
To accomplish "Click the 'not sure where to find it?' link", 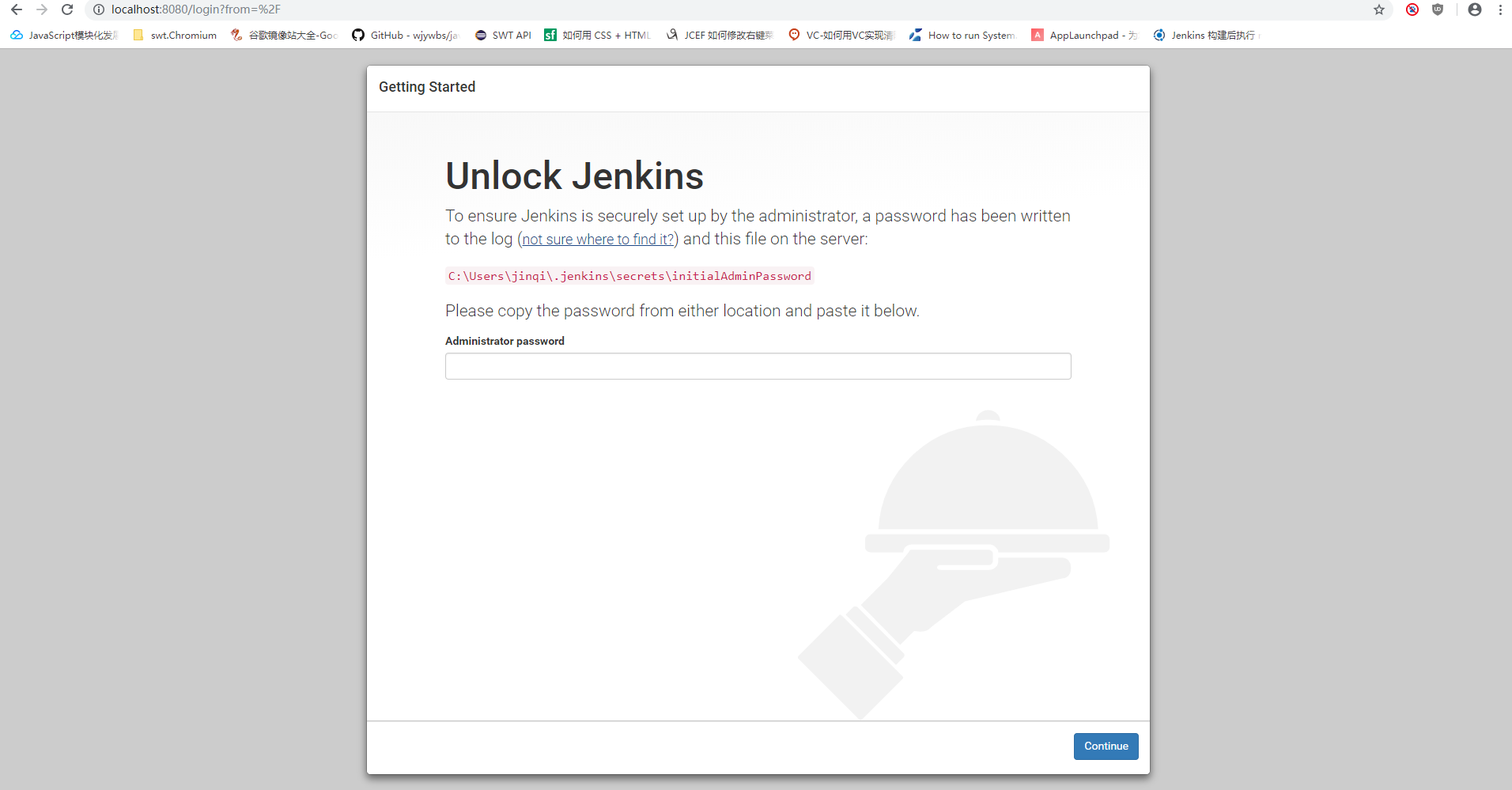I will click(598, 240).
